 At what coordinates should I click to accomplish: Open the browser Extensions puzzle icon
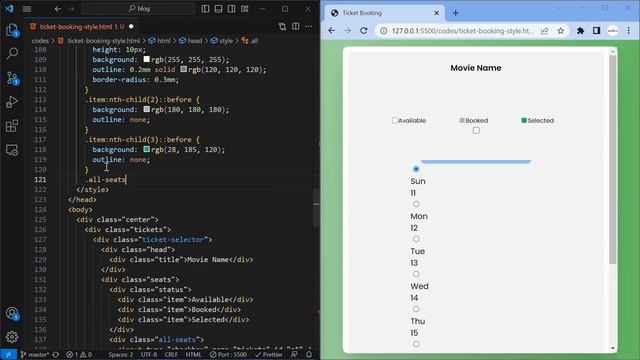580,31
